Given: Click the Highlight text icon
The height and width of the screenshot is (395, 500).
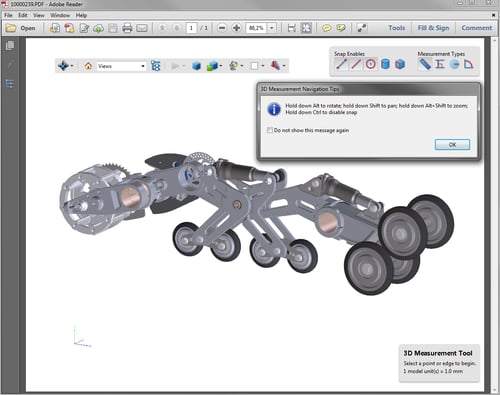Looking at the screenshot, I should coord(341,28).
